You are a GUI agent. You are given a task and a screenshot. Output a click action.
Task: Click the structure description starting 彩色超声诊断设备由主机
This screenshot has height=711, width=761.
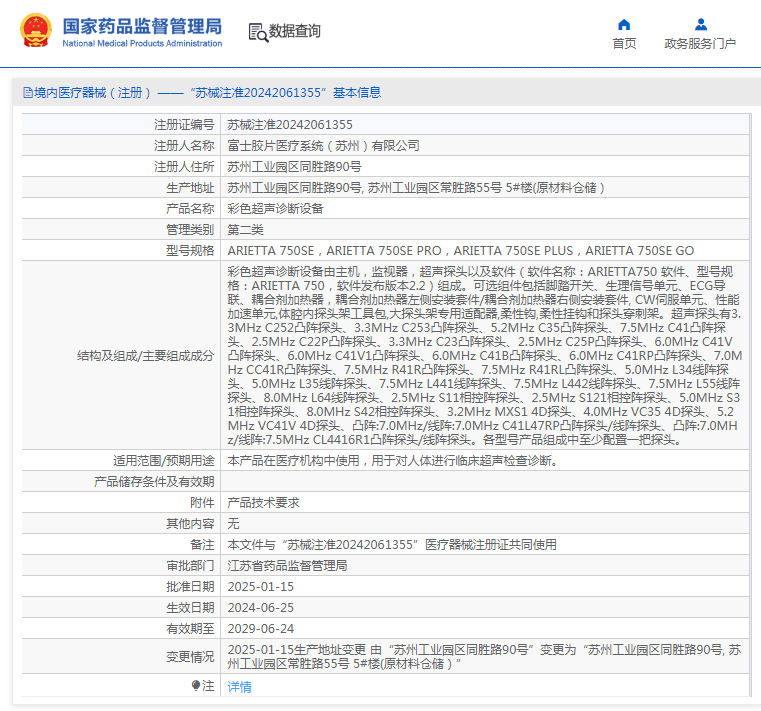pyautogui.click(x=484, y=356)
